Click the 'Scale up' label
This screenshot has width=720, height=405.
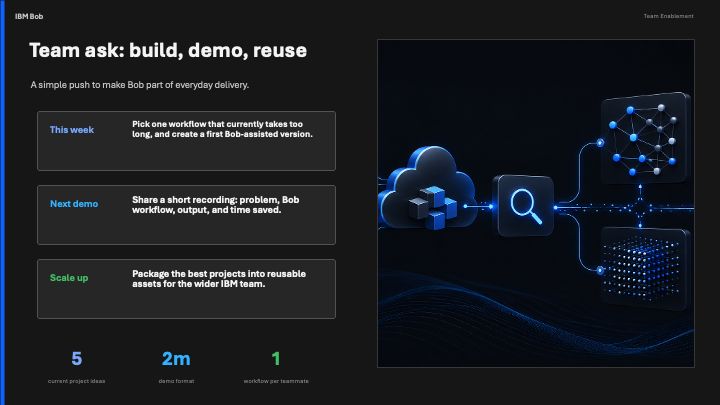[x=69, y=278]
